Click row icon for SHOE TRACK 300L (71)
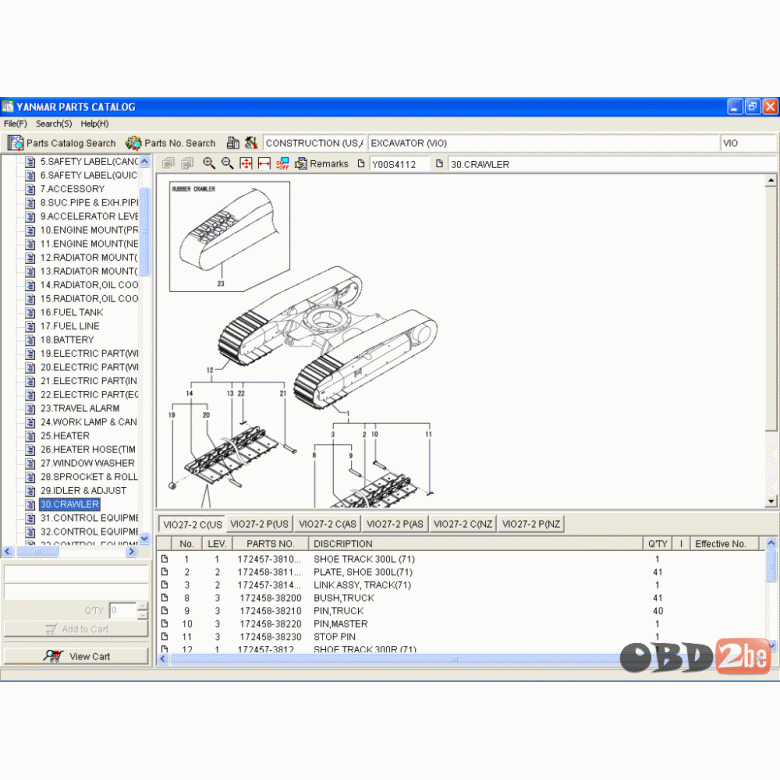Image resolution: width=780 pixels, height=780 pixels. pyautogui.click(x=165, y=559)
